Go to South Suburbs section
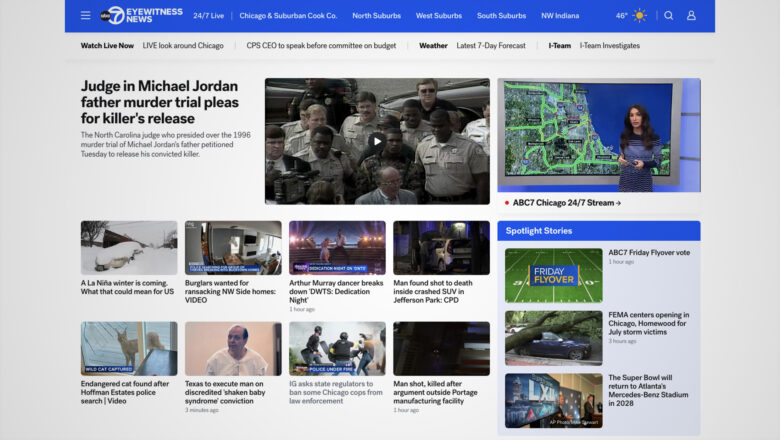This screenshot has height=440, width=780. 501,15
